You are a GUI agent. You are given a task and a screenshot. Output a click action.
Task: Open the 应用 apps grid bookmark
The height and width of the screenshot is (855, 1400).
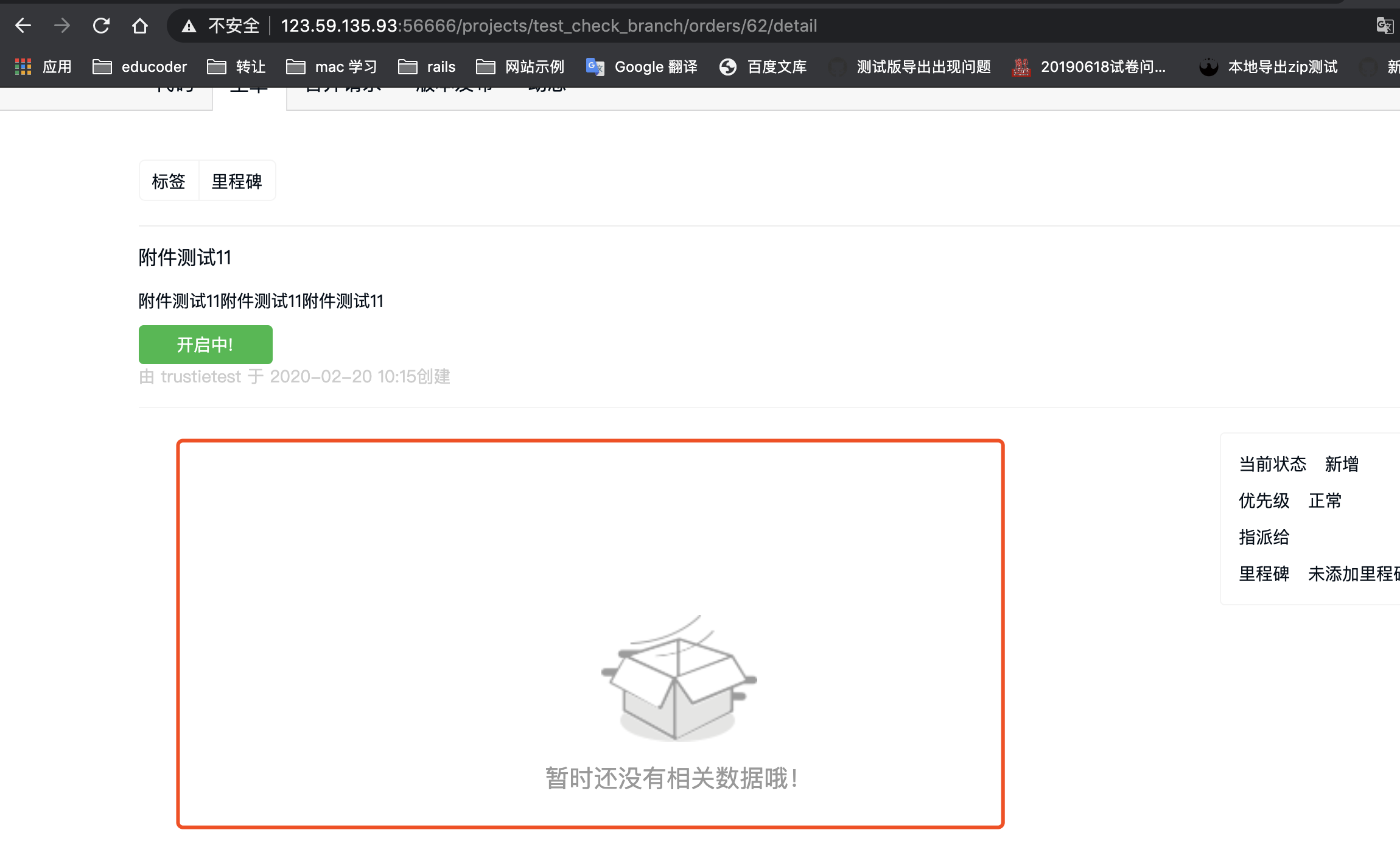(x=43, y=66)
